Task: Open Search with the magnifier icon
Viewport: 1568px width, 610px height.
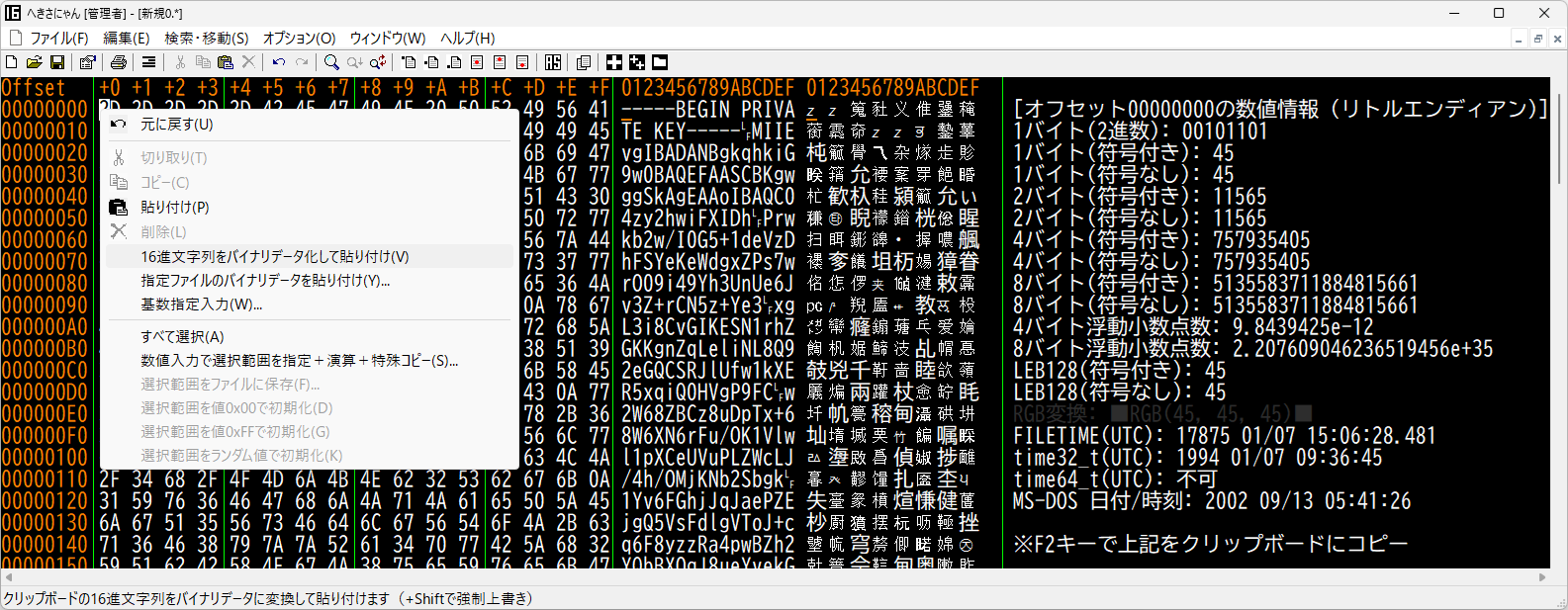Action: (x=331, y=62)
